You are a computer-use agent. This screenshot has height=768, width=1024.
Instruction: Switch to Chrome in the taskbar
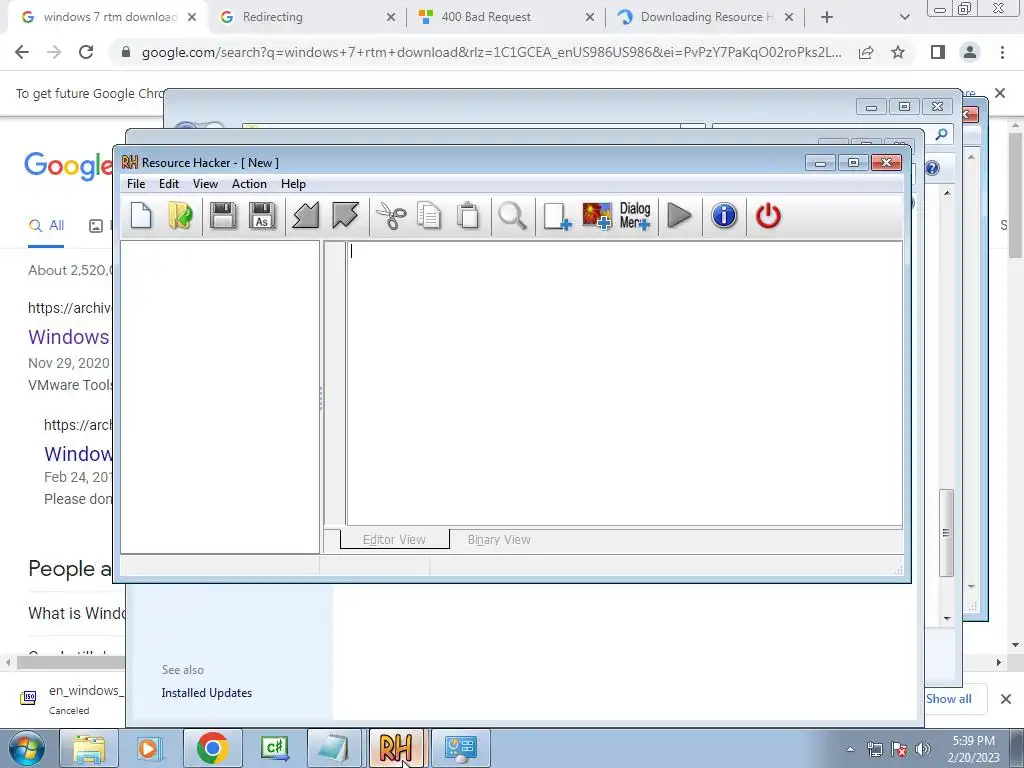(x=212, y=748)
